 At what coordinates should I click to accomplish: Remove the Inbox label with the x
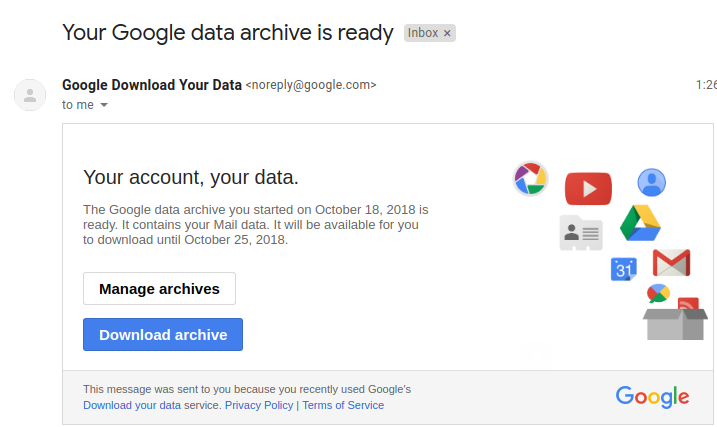coord(447,33)
